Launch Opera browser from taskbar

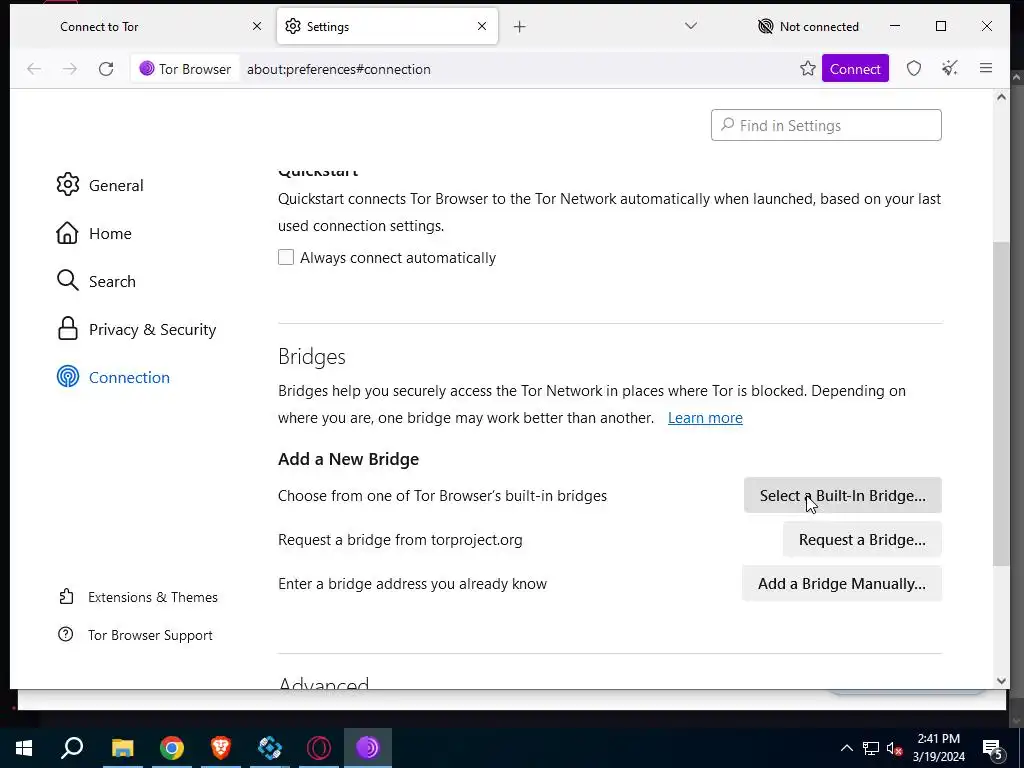pyautogui.click(x=319, y=748)
